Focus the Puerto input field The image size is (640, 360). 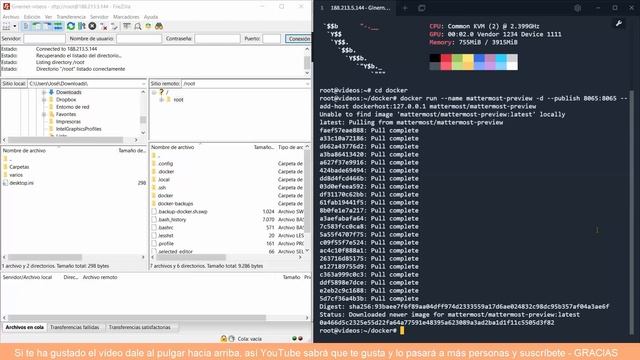click(x=271, y=39)
